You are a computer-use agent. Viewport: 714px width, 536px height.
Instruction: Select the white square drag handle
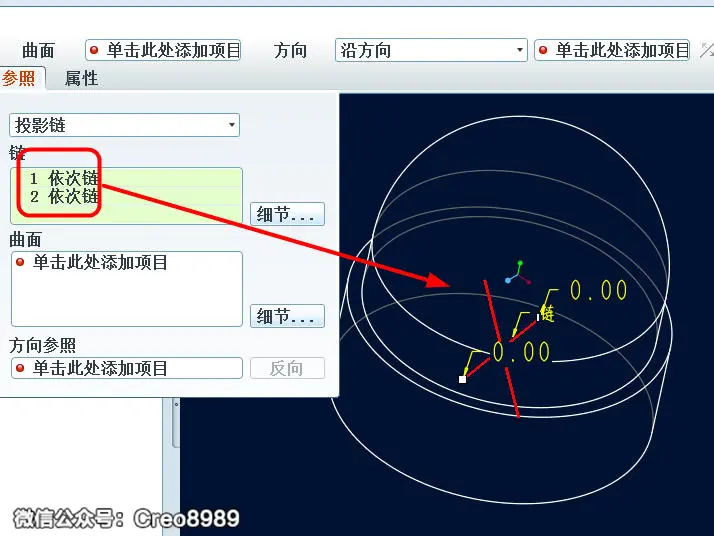click(462, 379)
